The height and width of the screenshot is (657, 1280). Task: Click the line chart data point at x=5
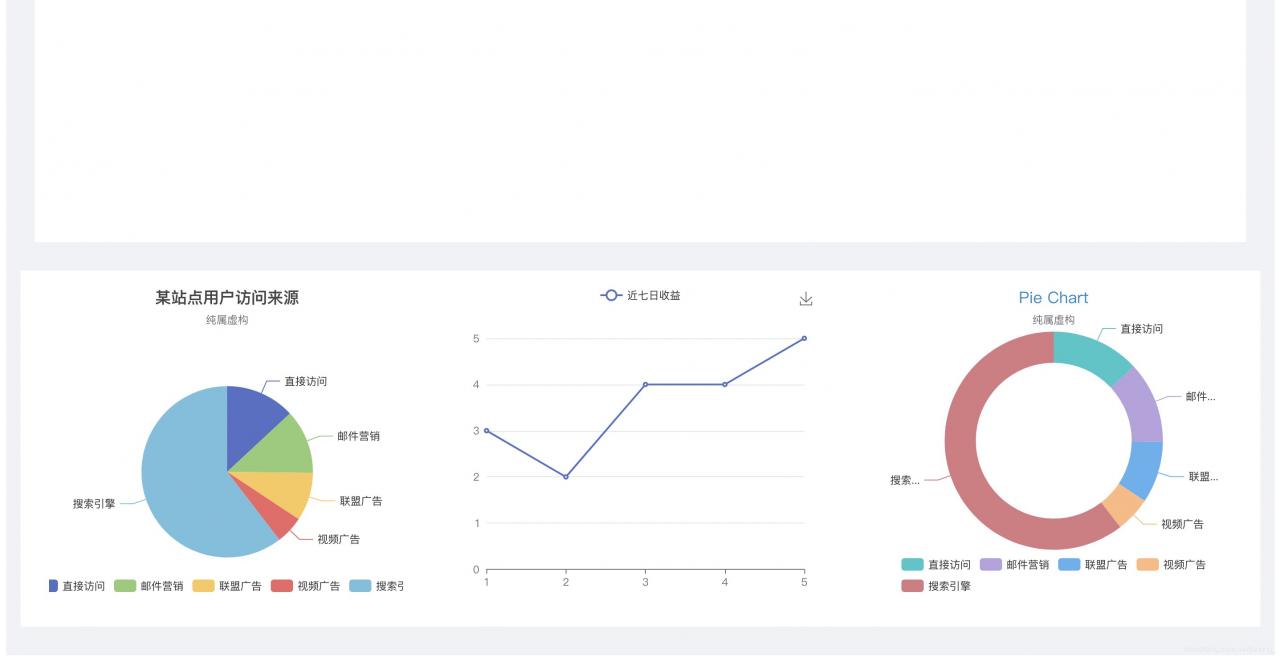coord(804,338)
